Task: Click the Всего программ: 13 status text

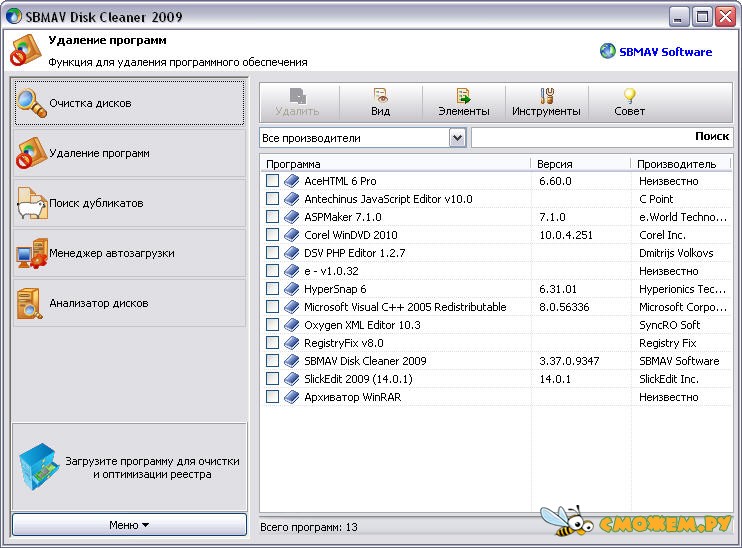Action: tap(309, 527)
